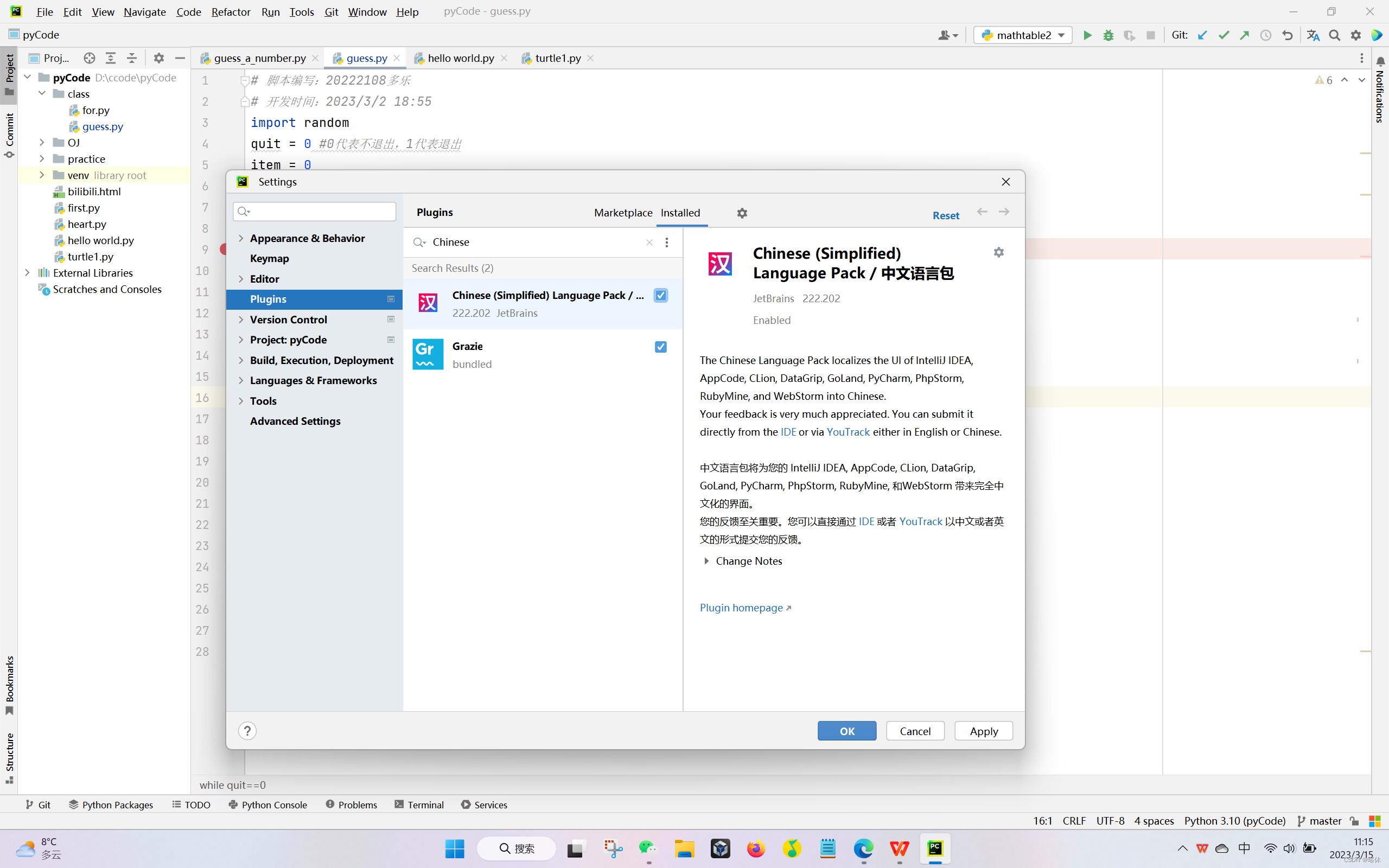Open the Terminal tool window tab

click(x=419, y=805)
